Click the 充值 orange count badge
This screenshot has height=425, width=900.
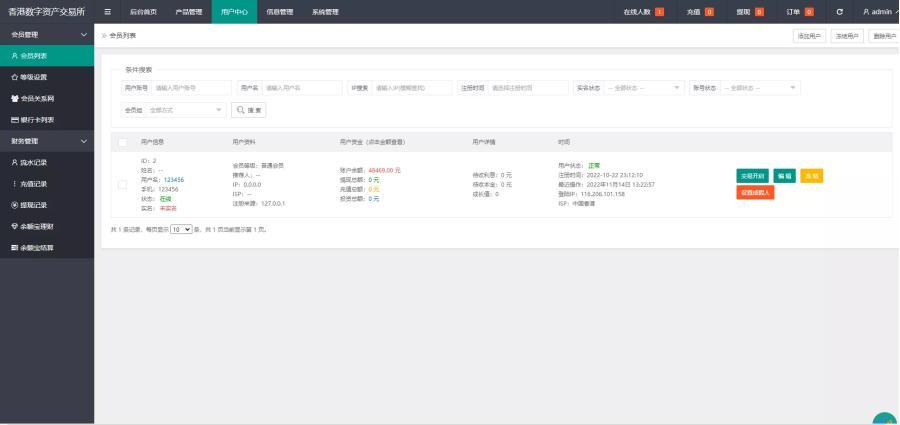pyautogui.click(x=709, y=11)
